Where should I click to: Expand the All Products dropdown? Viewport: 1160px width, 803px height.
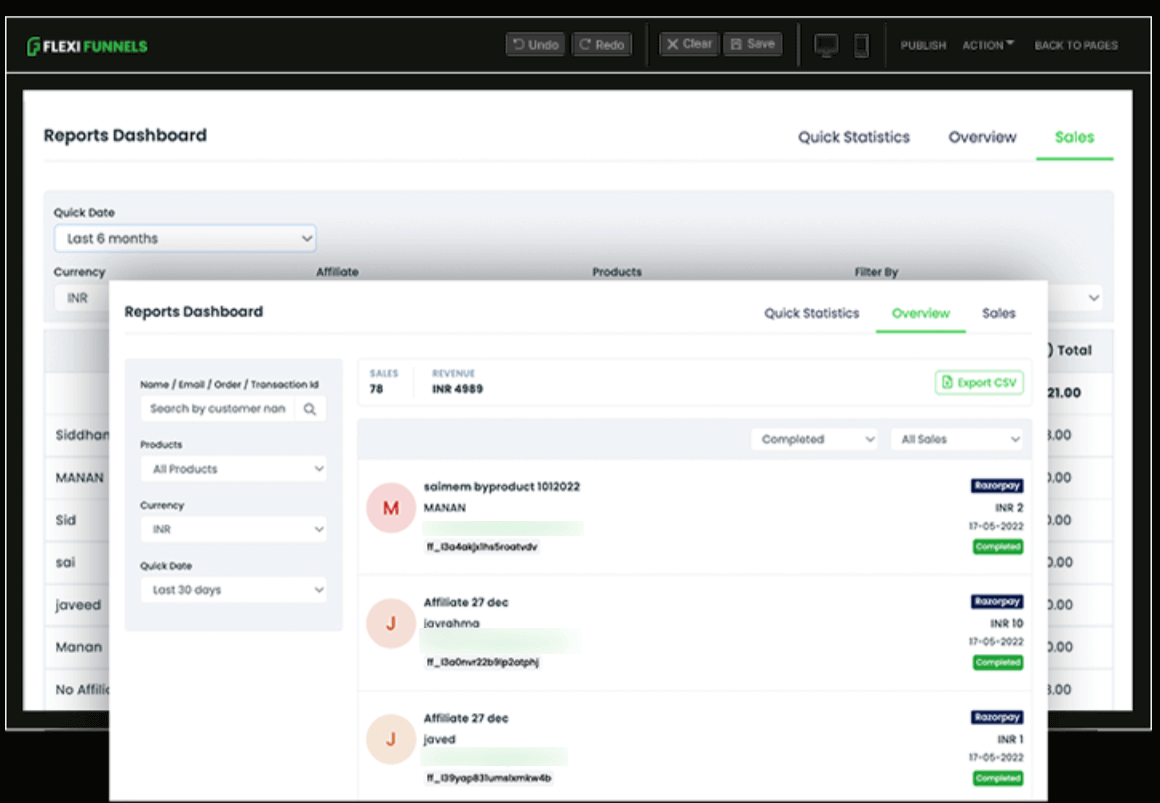(x=233, y=469)
